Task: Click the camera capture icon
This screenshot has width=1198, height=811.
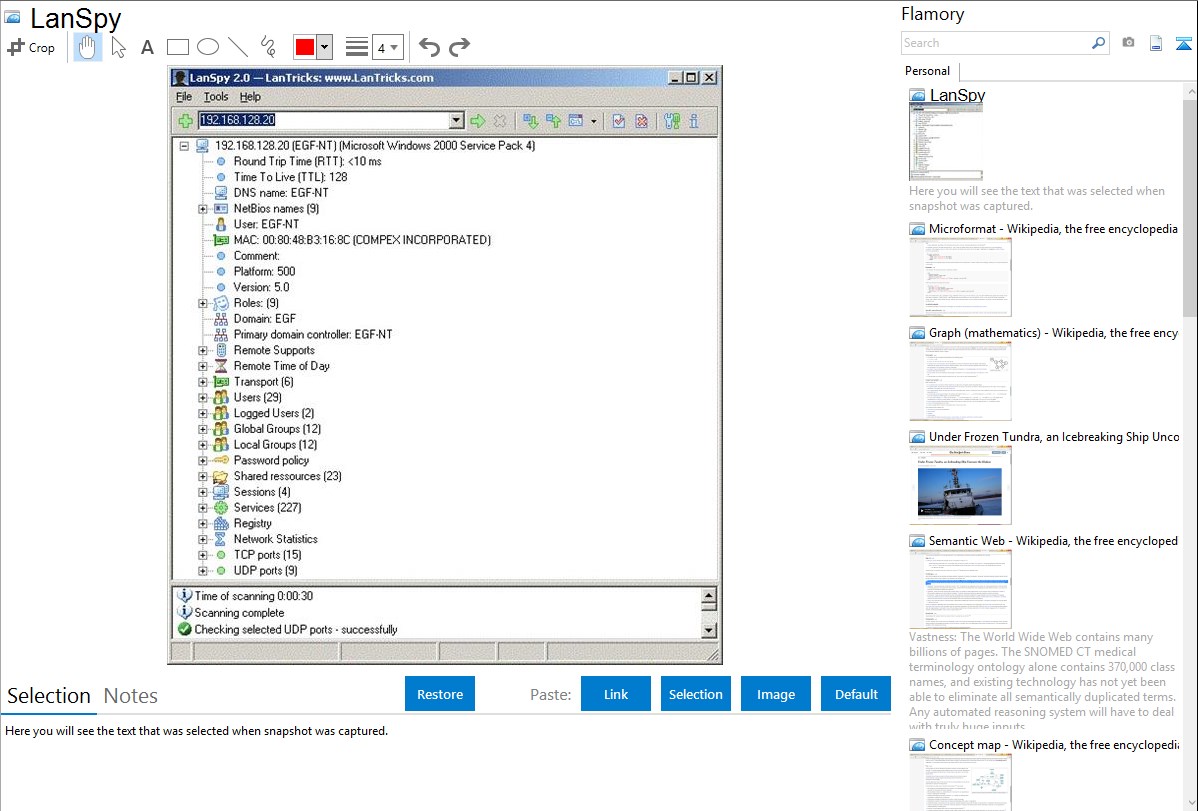Action: 1128,43
